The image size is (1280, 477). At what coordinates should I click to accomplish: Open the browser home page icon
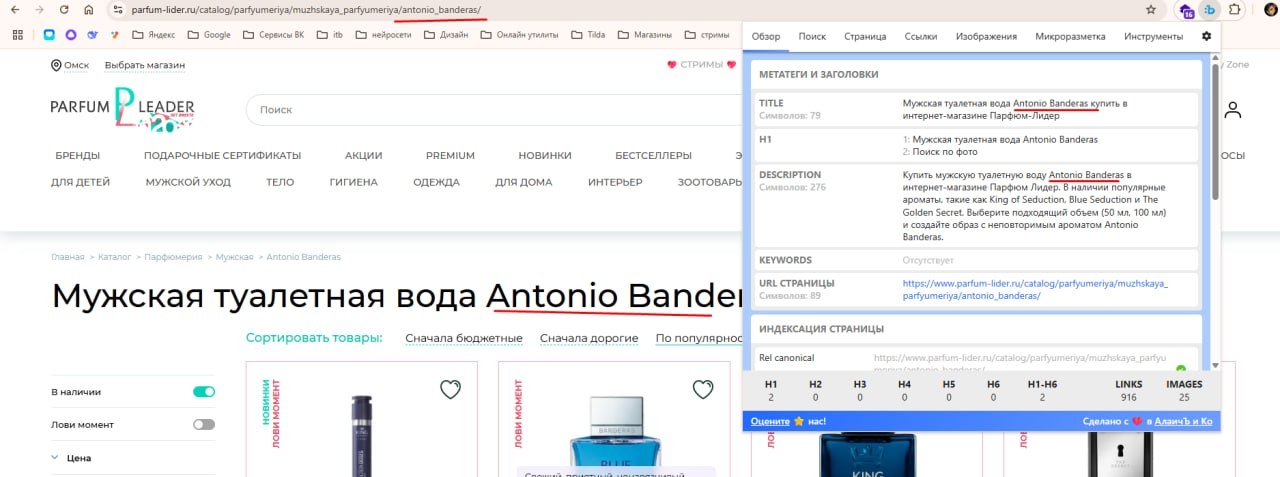click(x=89, y=10)
